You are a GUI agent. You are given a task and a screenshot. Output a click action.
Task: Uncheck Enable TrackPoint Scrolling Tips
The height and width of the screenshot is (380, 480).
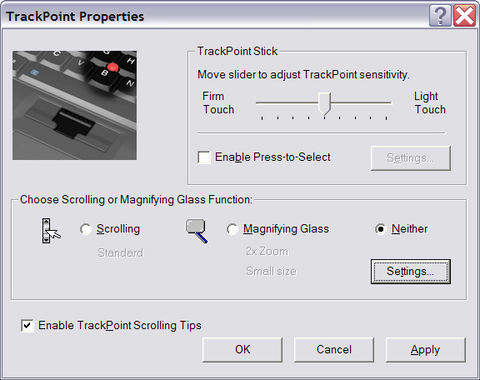pos(27,326)
